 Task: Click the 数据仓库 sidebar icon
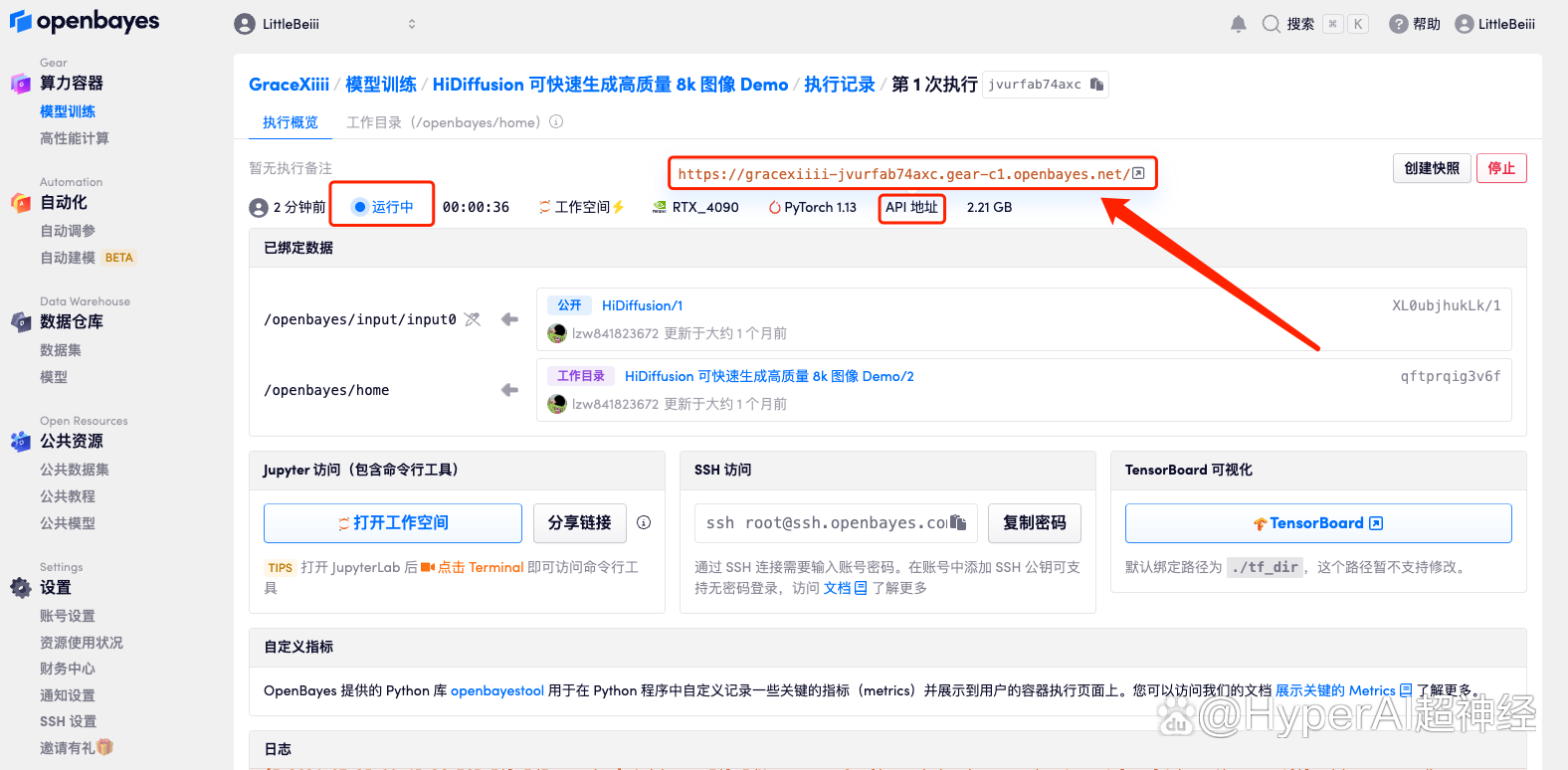pos(21,322)
